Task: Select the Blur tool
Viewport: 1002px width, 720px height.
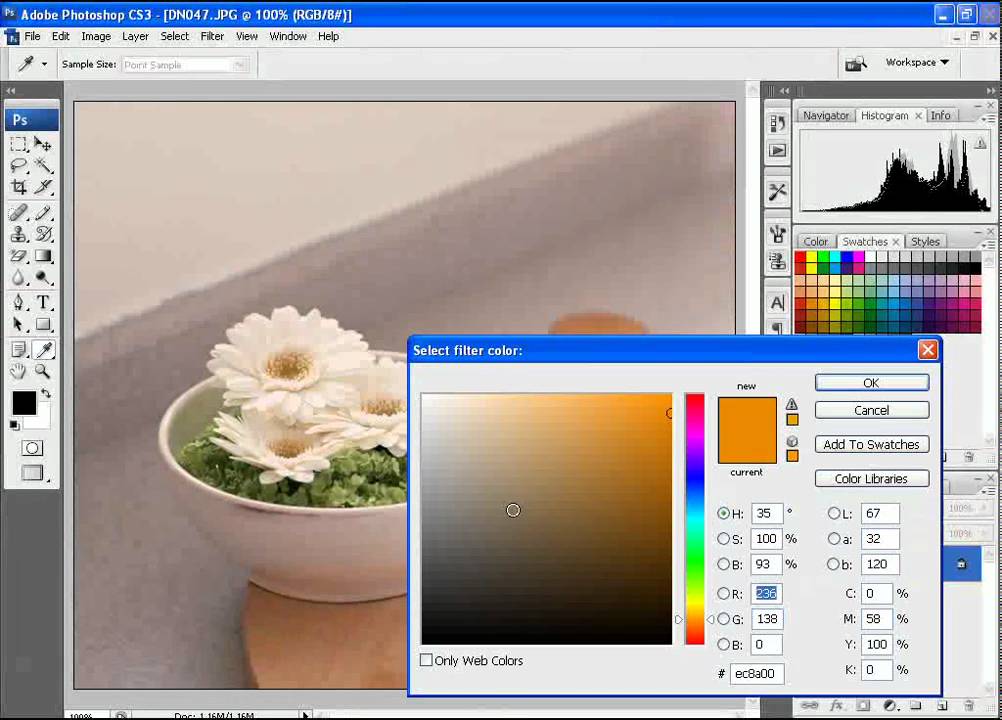Action: (19, 277)
